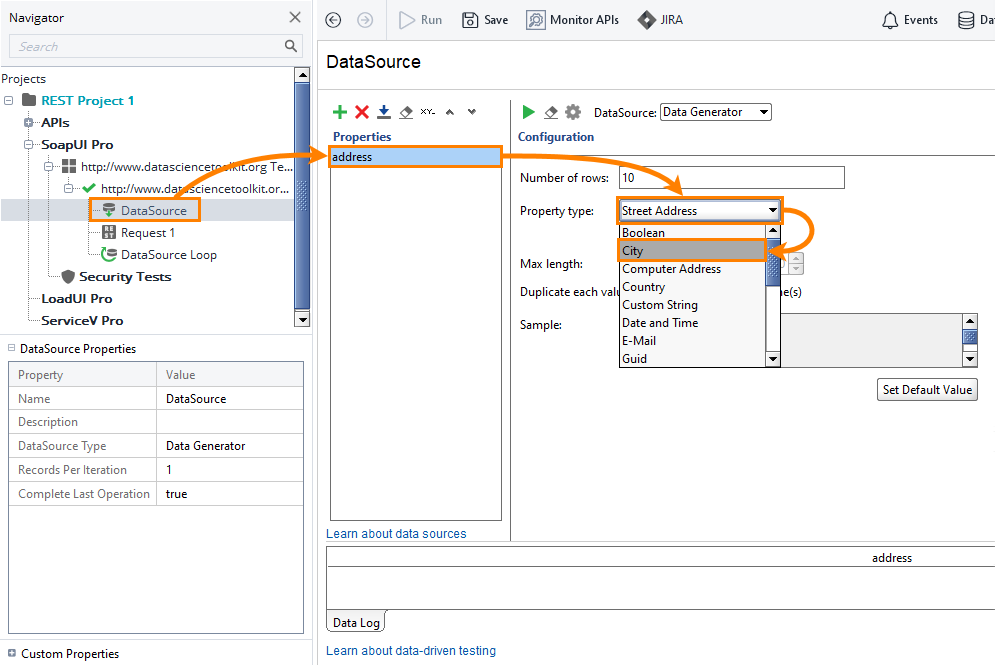Screen dimensions: 995x665
Task: Go back with the left arrow icon
Action: 333,20
